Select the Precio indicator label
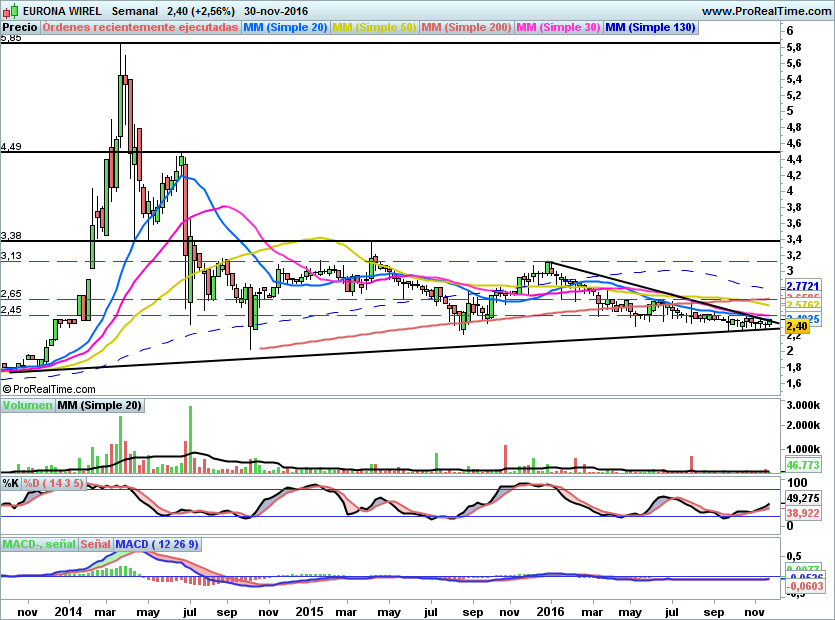Screen dimensions: 835x620 tap(20, 27)
